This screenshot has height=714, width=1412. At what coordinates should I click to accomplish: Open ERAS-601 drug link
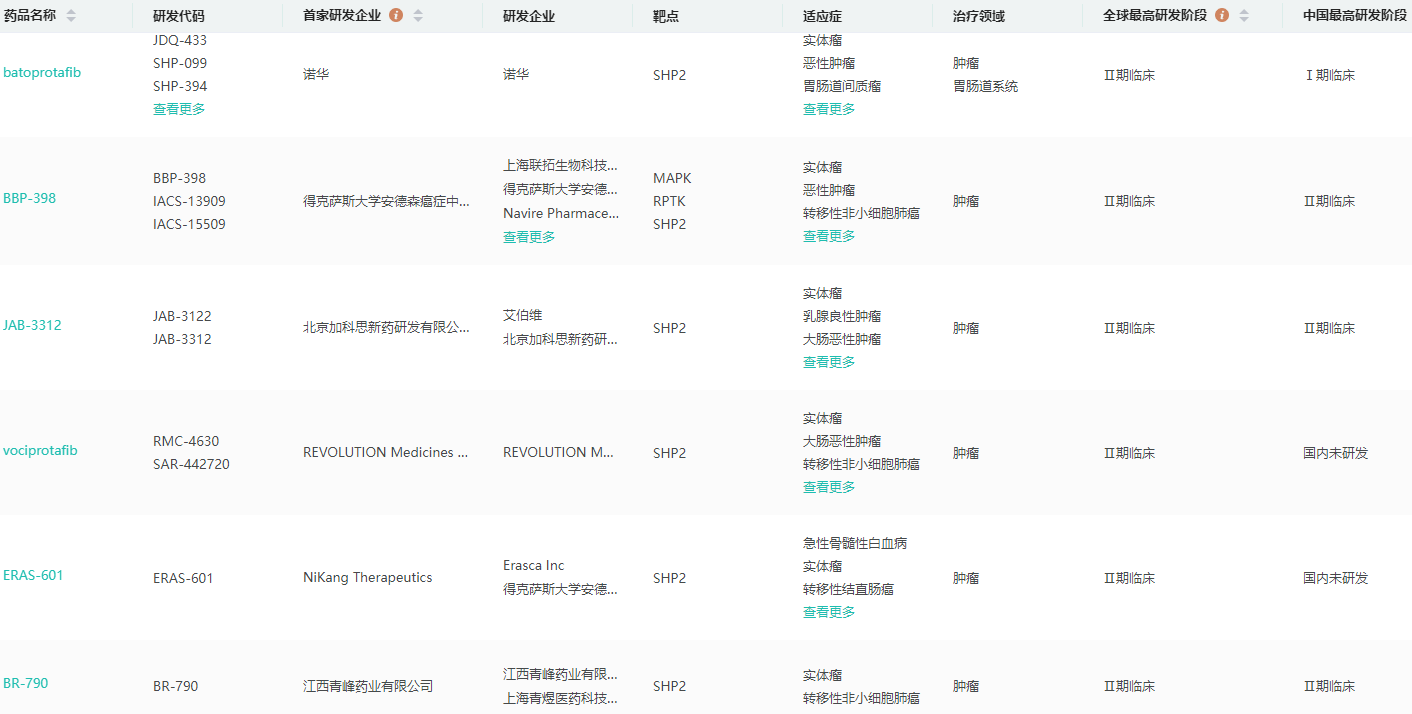pyautogui.click(x=33, y=575)
